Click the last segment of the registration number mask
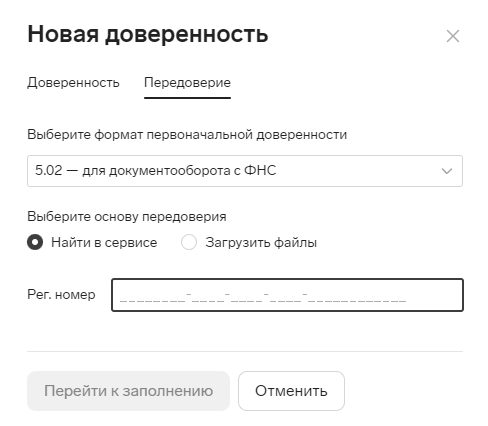488x426 pixels. click(357, 298)
